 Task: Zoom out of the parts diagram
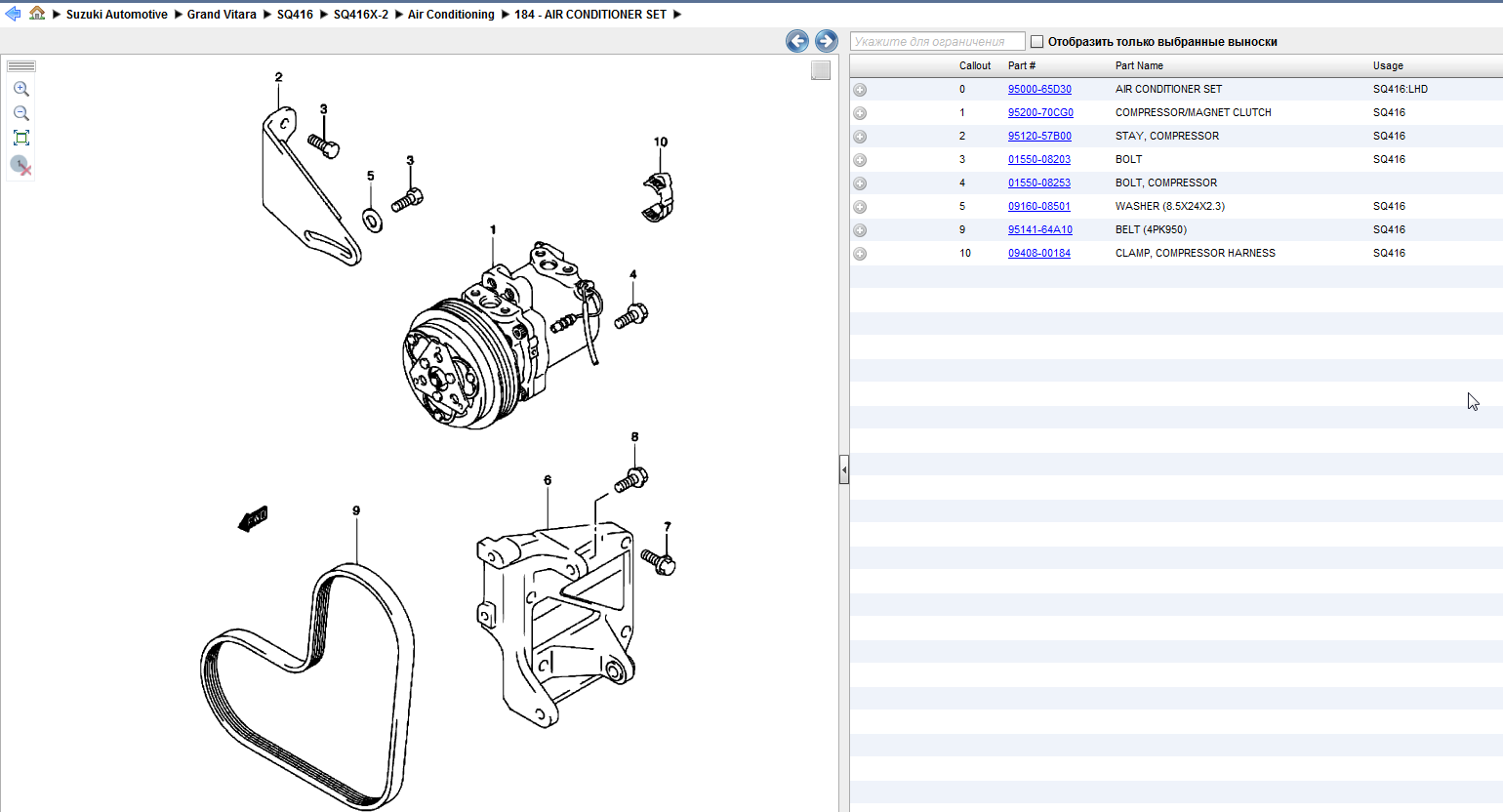[x=21, y=113]
